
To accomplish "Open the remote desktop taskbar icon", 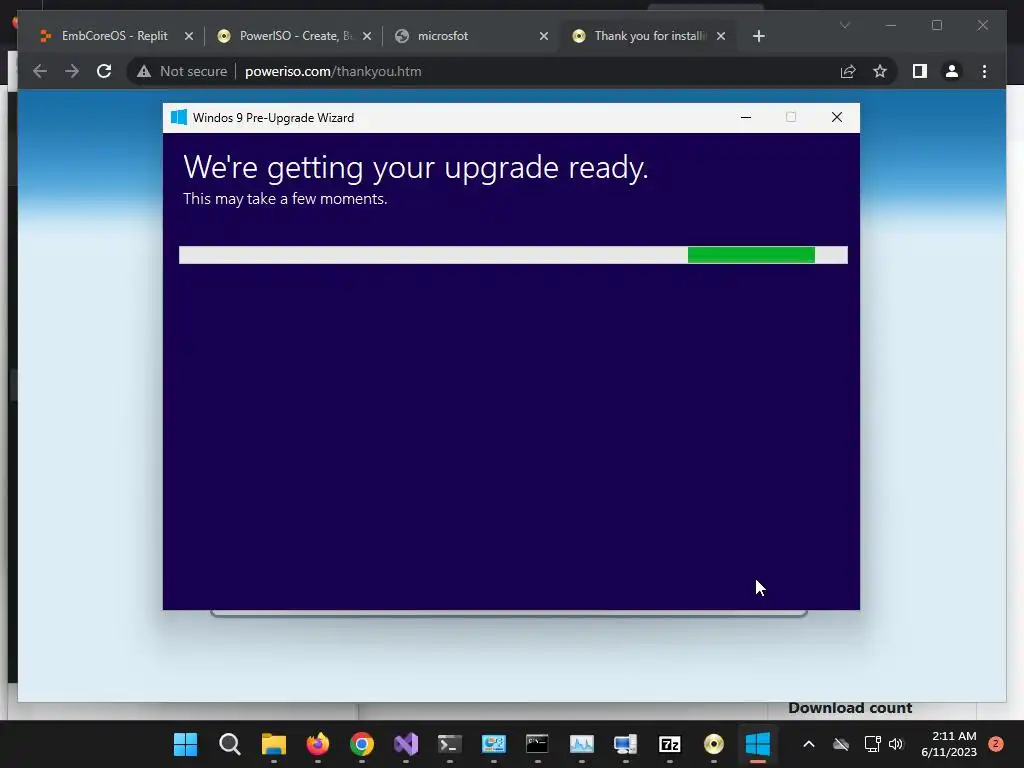I will coord(626,744).
